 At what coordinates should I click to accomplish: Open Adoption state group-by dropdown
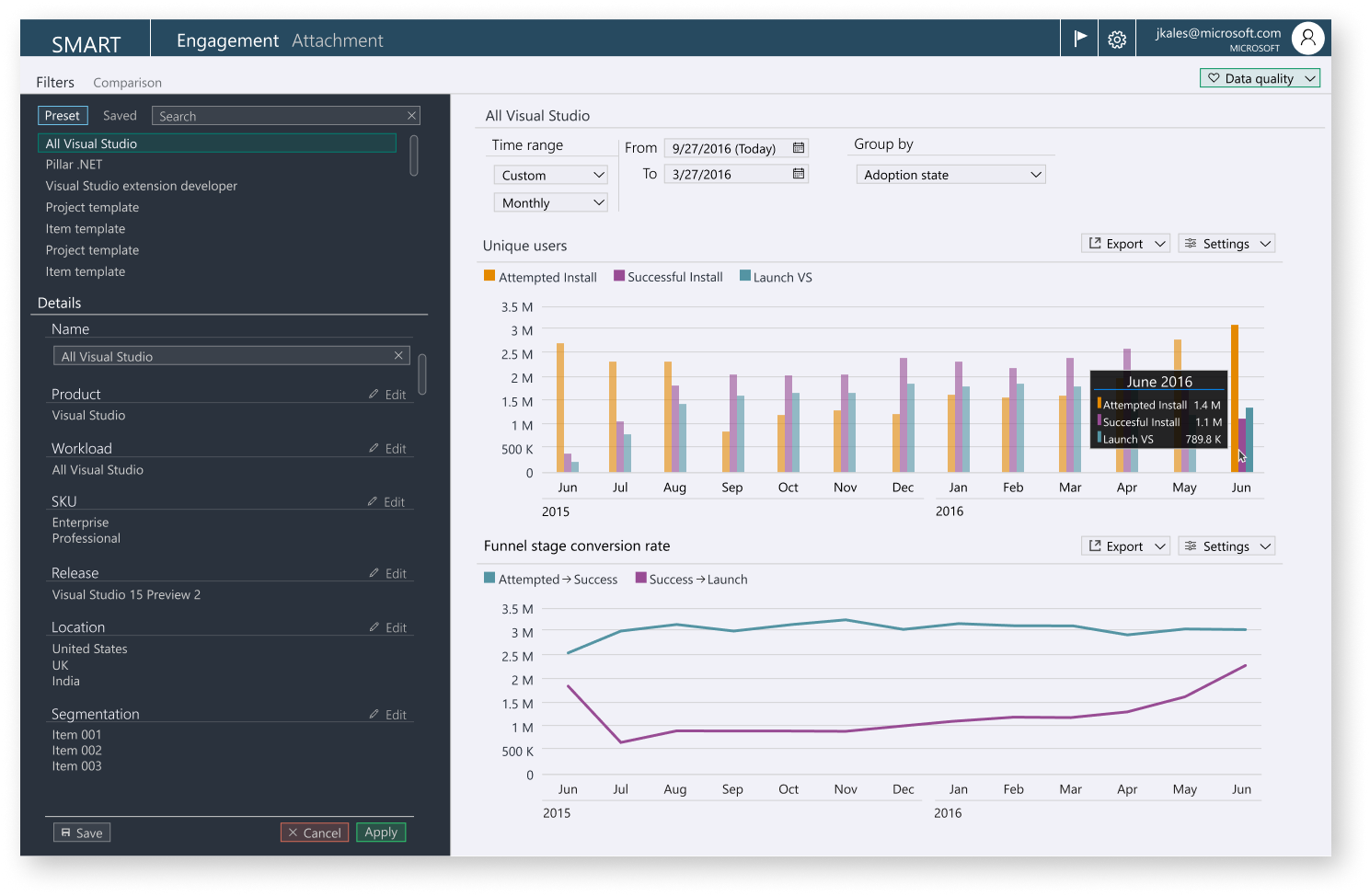951,175
